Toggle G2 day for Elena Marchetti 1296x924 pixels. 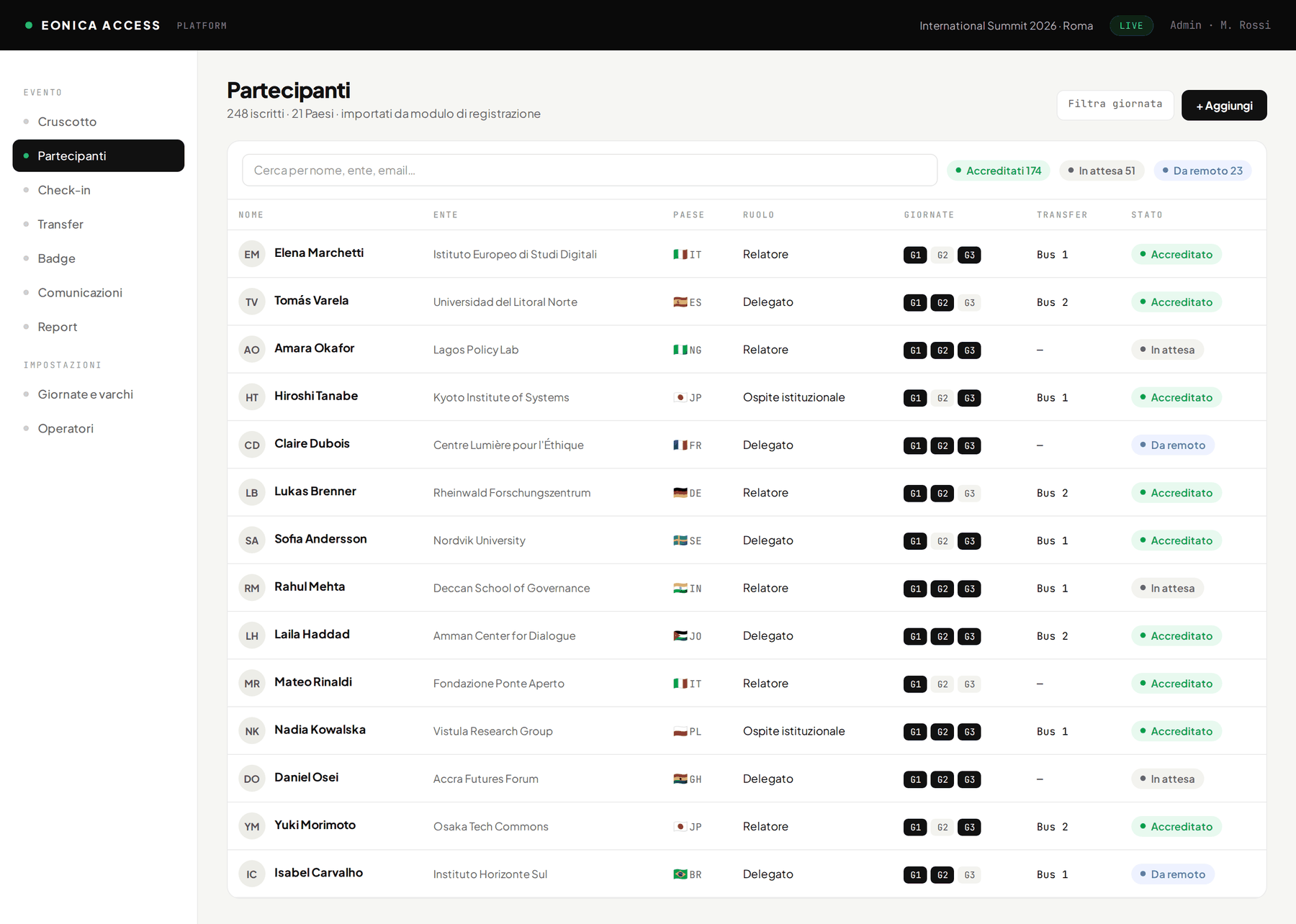tap(942, 255)
